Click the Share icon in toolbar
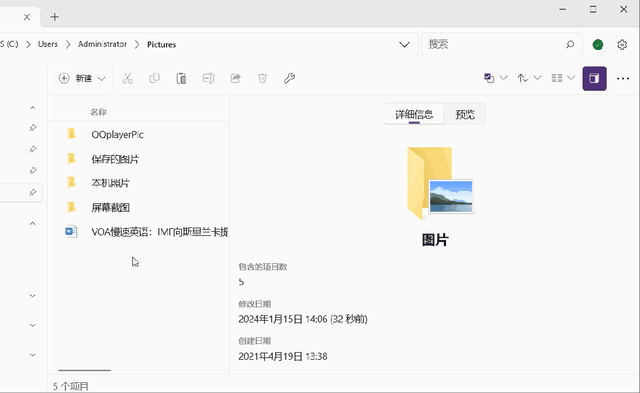Viewport: 640px width, 393px height. tap(236, 78)
